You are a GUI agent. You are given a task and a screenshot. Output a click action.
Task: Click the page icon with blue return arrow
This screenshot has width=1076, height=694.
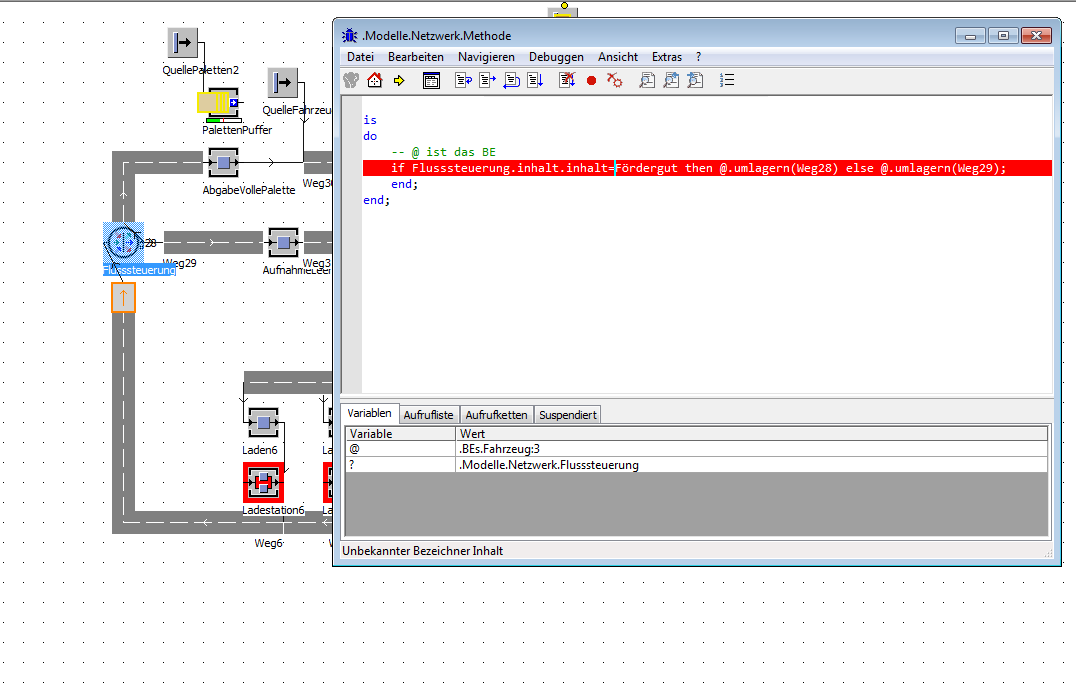tap(464, 80)
